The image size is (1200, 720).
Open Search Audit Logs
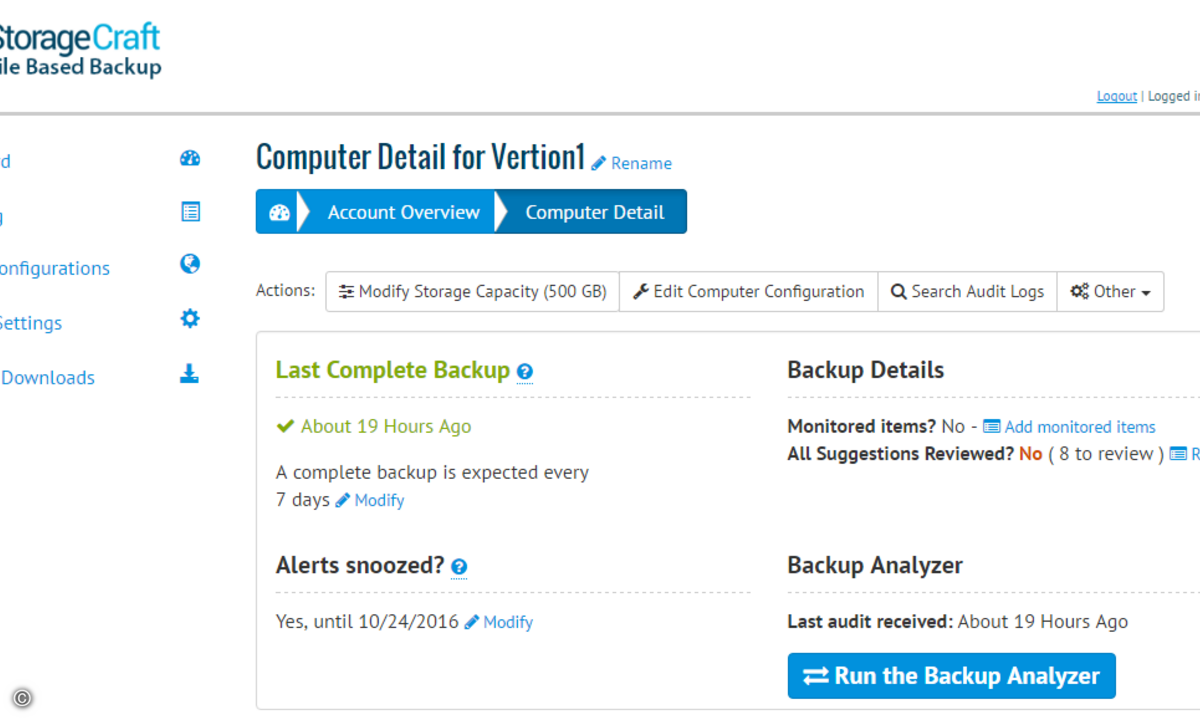click(x=968, y=292)
